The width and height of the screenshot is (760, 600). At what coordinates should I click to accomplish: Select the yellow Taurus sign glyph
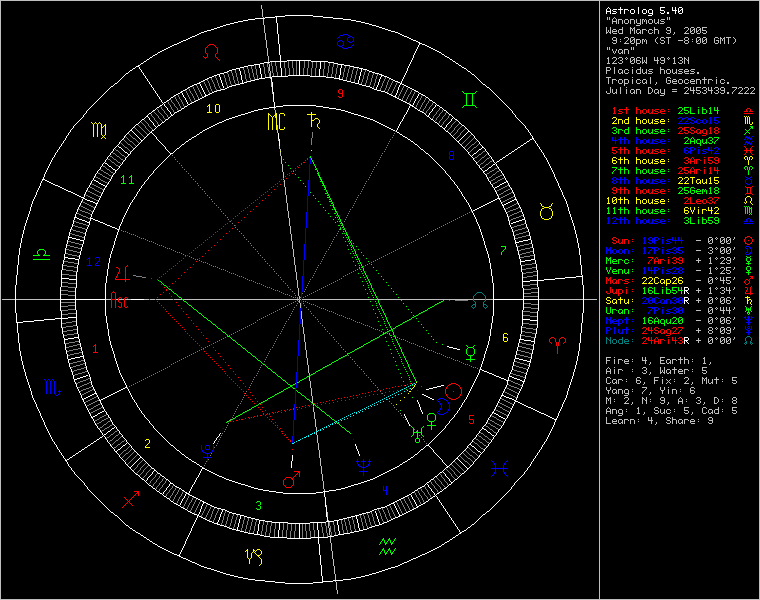click(x=549, y=213)
